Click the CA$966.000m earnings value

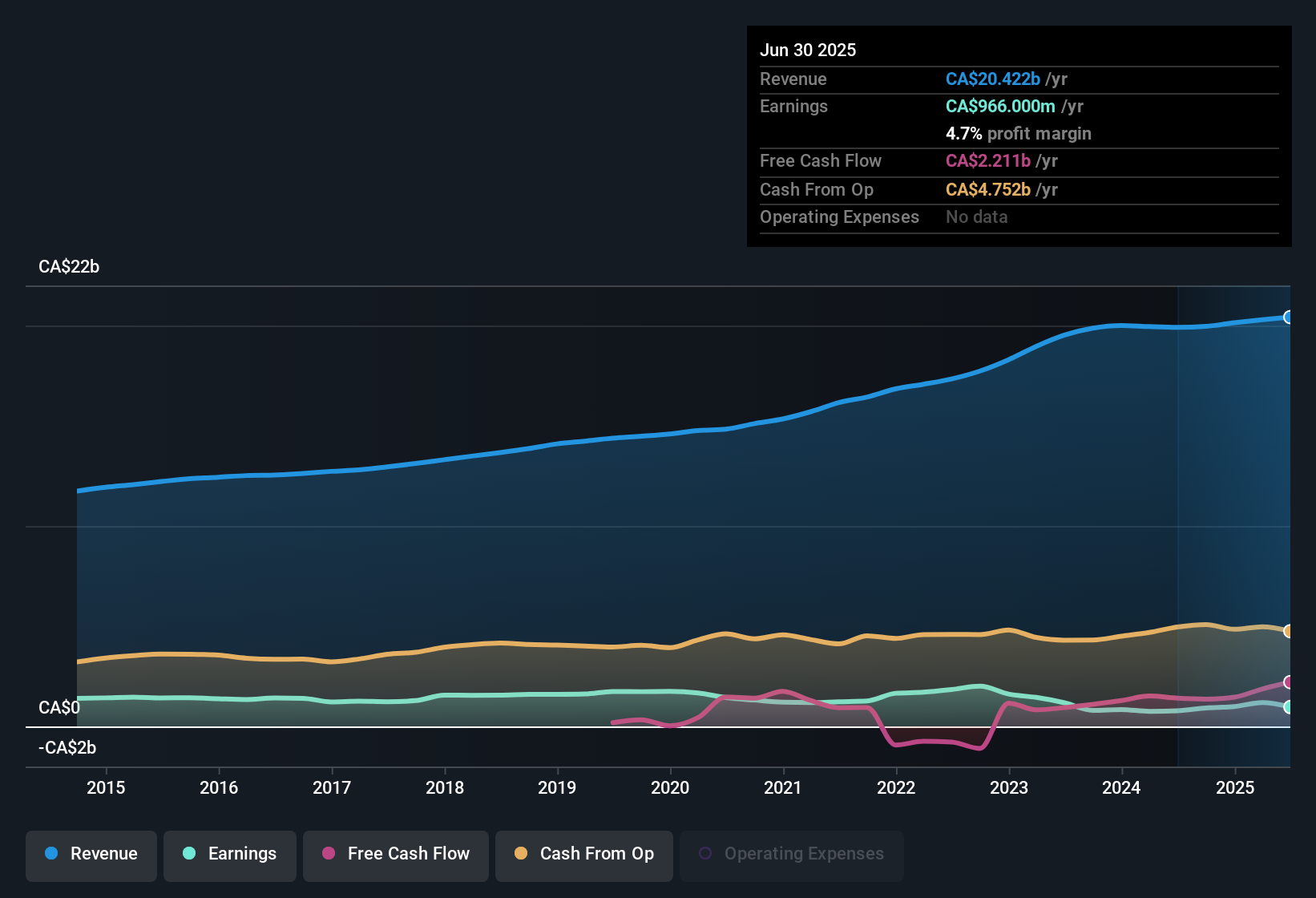coord(999,107)
